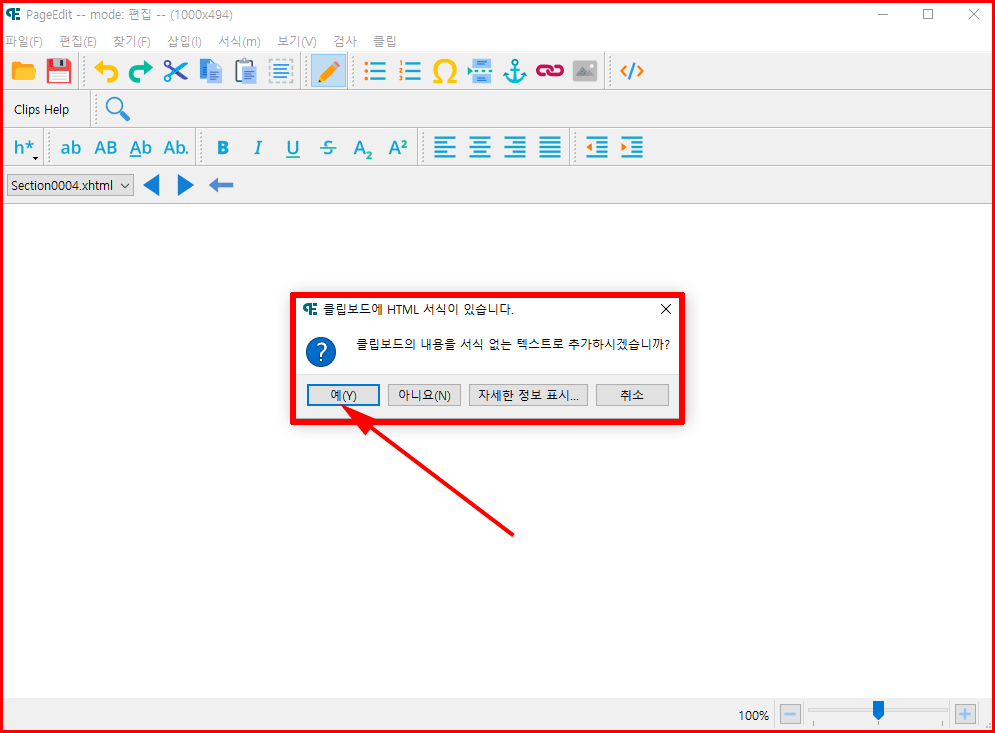Increase the paragraph indent
The height and width of the screenshot is (733, 995).
point(632,148)
